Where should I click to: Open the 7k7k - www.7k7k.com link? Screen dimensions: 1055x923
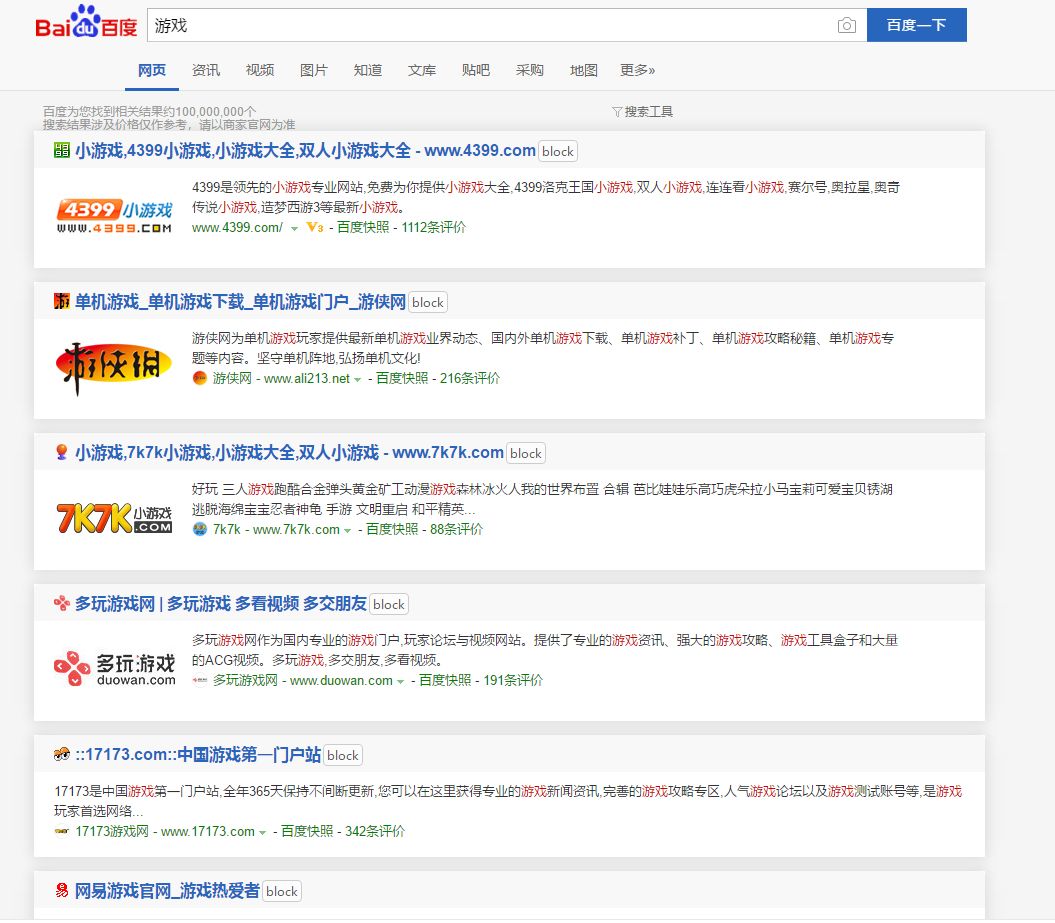(x=277, y=529)
